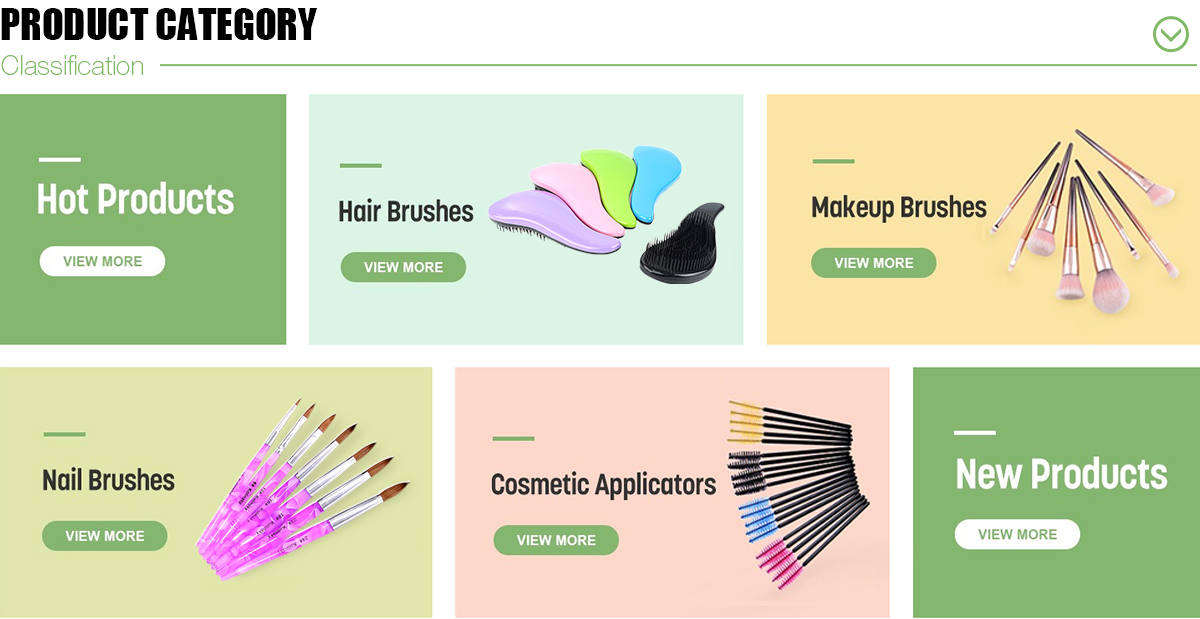
Task: Open View More under Makeup Brushes
Action: pyautogui.click(x=873, y=263)
